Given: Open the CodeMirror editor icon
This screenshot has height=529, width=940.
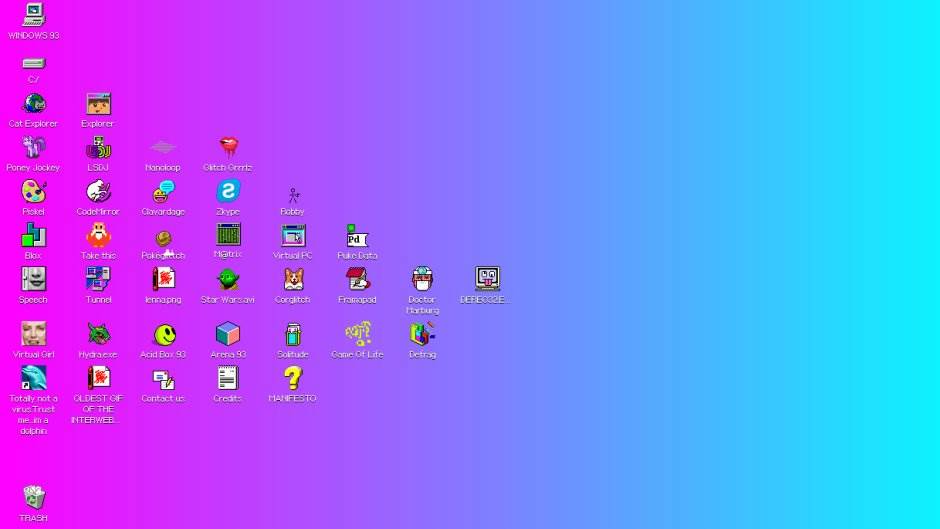Looking at the screenshot, I should point(98,192).
